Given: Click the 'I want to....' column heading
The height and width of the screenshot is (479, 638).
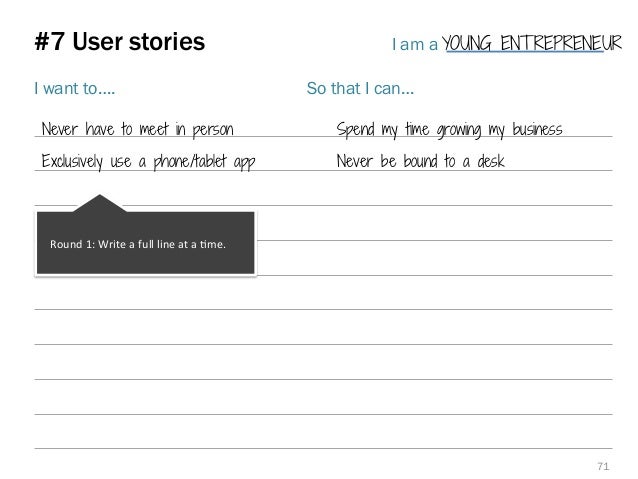Looking at the screenshot, I should pyautogui.click(x=74, y=88).
